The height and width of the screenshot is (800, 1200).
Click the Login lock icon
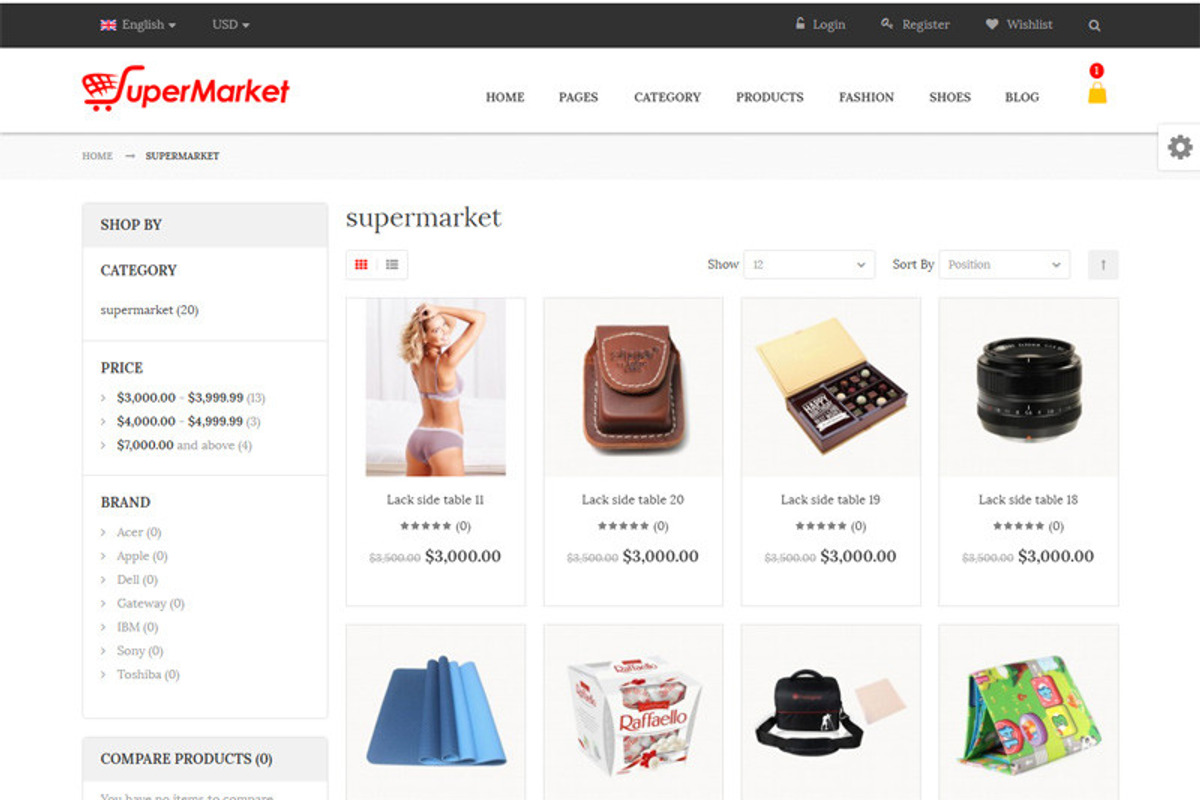tap(800, 24)
